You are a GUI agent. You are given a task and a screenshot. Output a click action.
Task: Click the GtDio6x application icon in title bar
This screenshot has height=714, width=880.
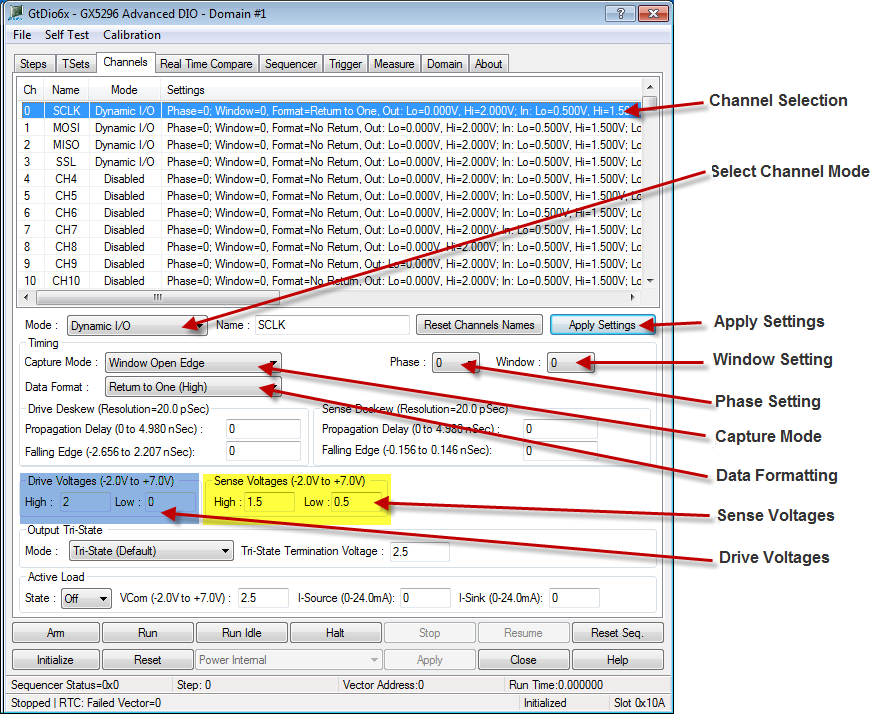pos(16,13)
